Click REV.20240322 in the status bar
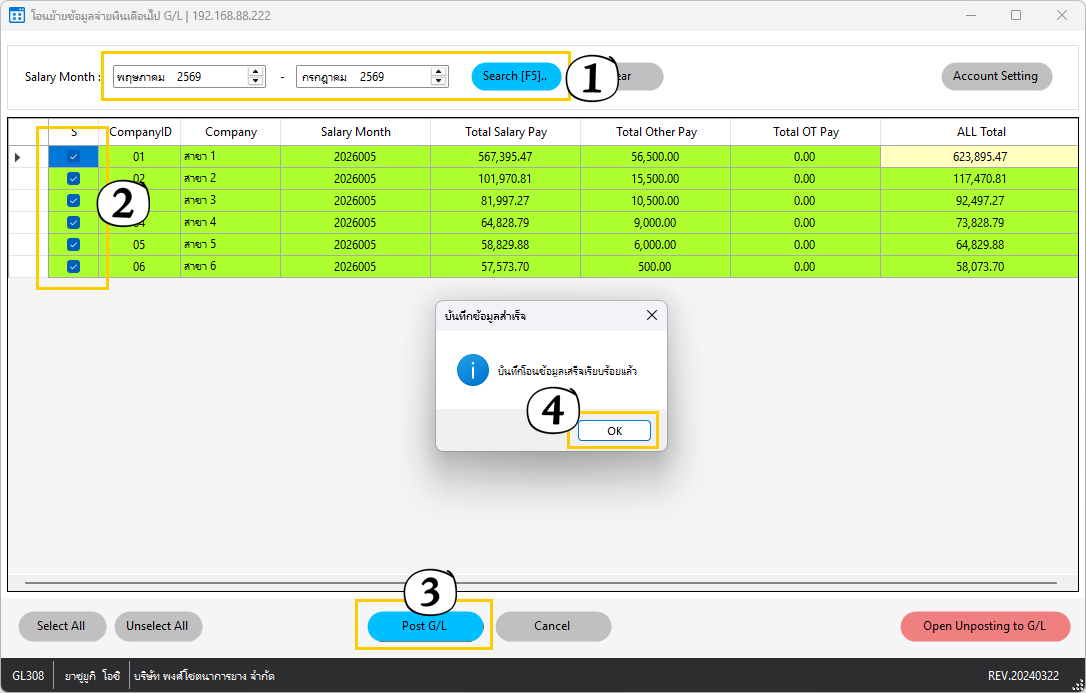This screenshot has height=693, width=1086. tap(1023, 676)
